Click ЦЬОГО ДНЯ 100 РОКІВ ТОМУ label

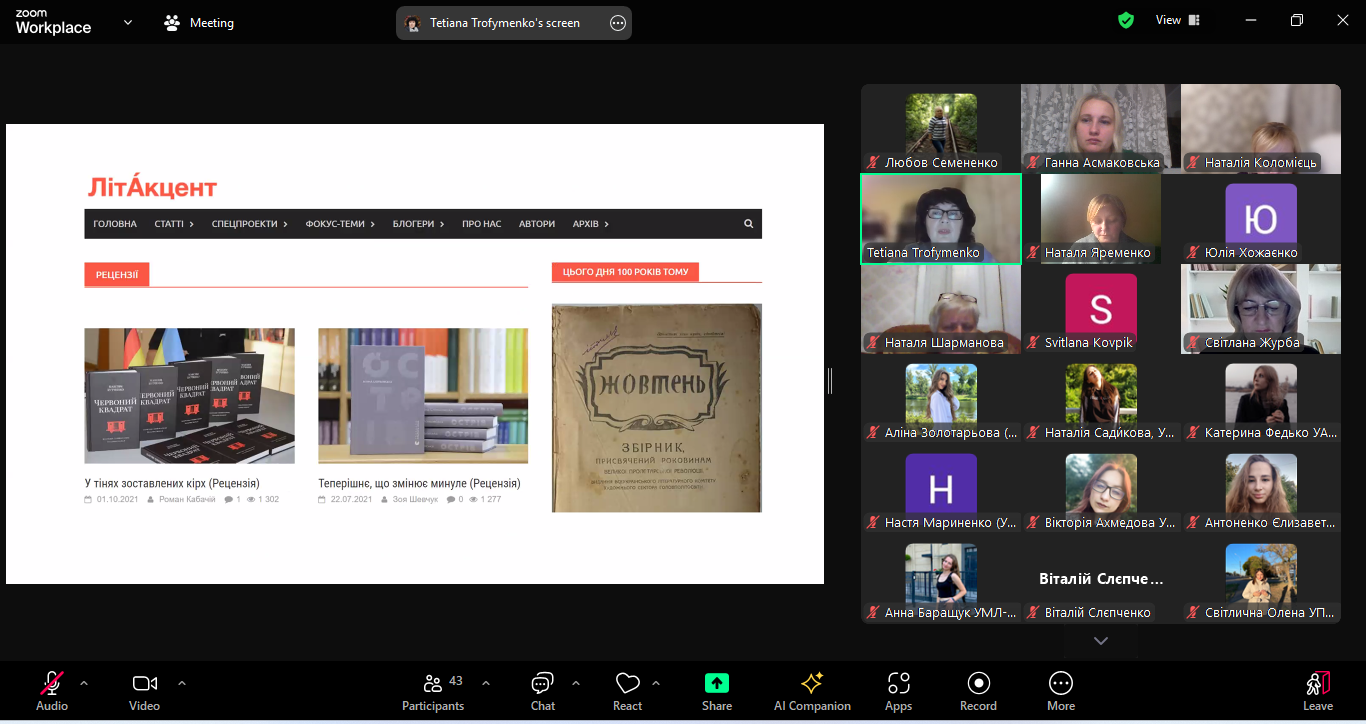626,271
